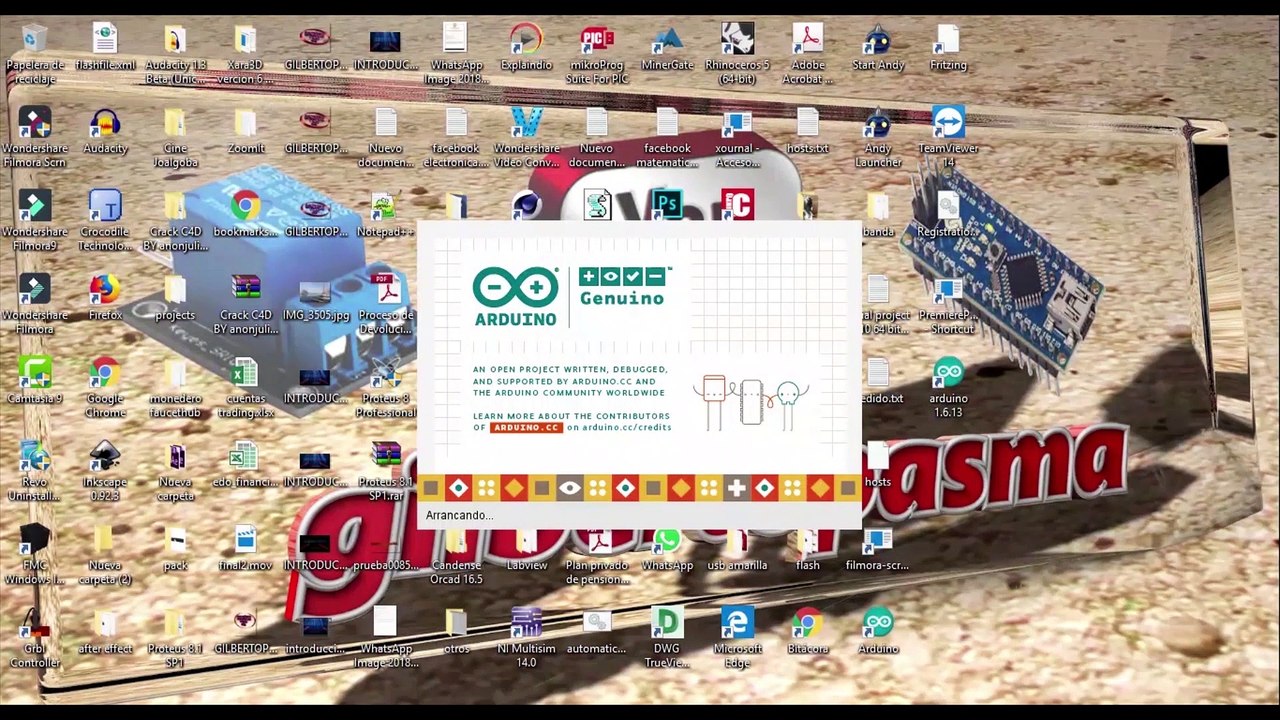Open the Nueva carpeta (2) folder
Screen dimensions: 1280x720
105,555
